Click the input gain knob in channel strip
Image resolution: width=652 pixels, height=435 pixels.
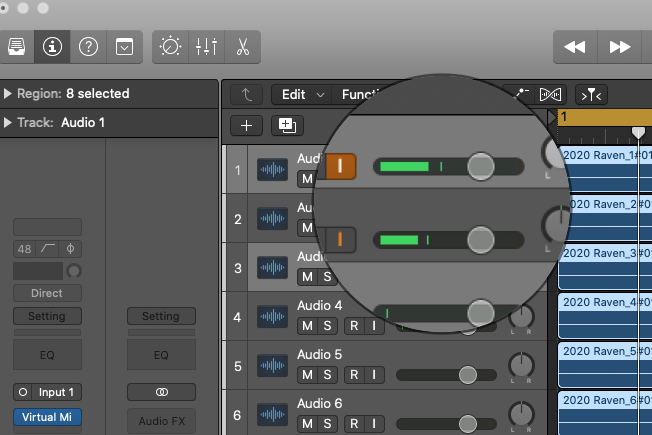74,271
